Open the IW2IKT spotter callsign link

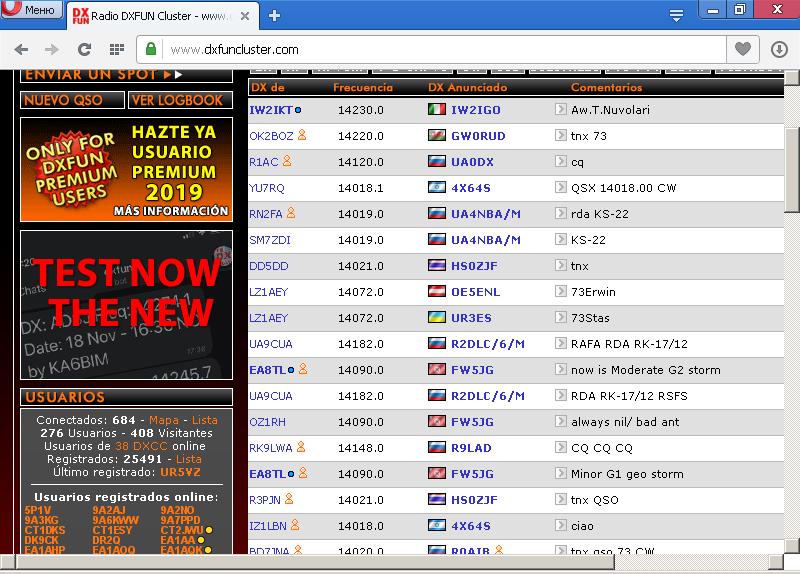[x=271, y=110]
